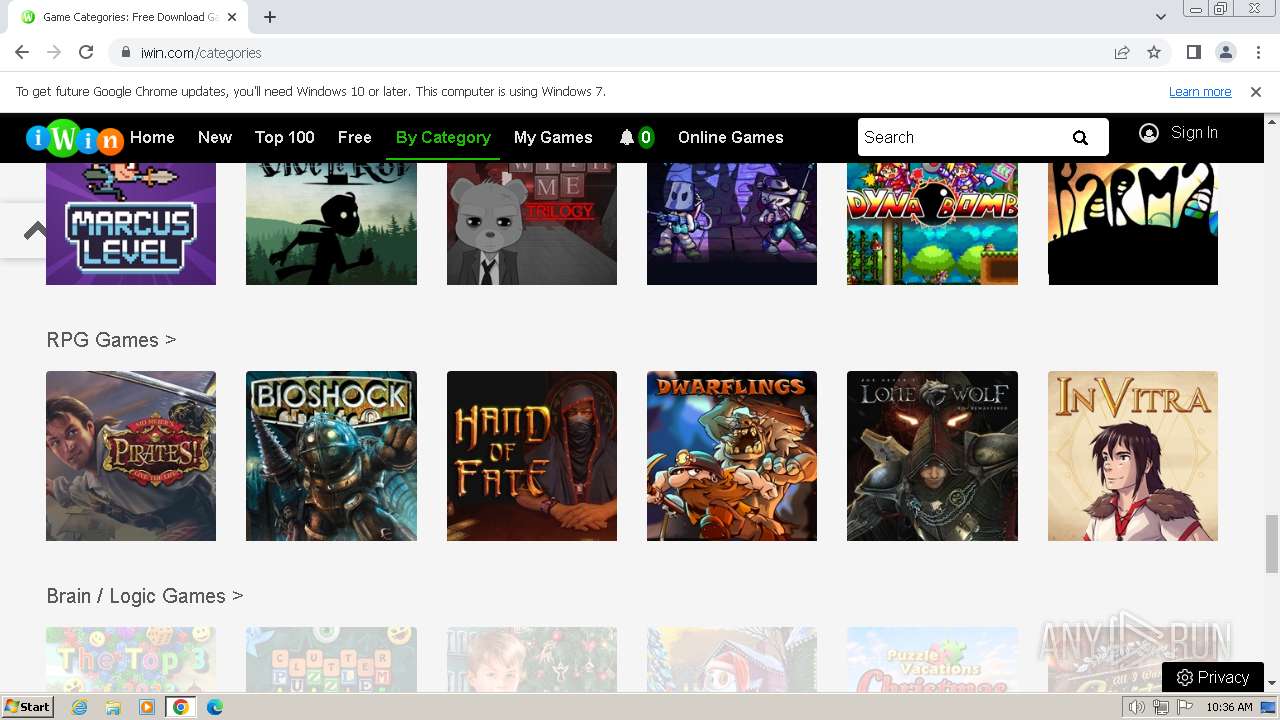The height and width of the screenshot is (720, 1280).
Task: Open the Start menu
Action: click(x=27, y=707)
